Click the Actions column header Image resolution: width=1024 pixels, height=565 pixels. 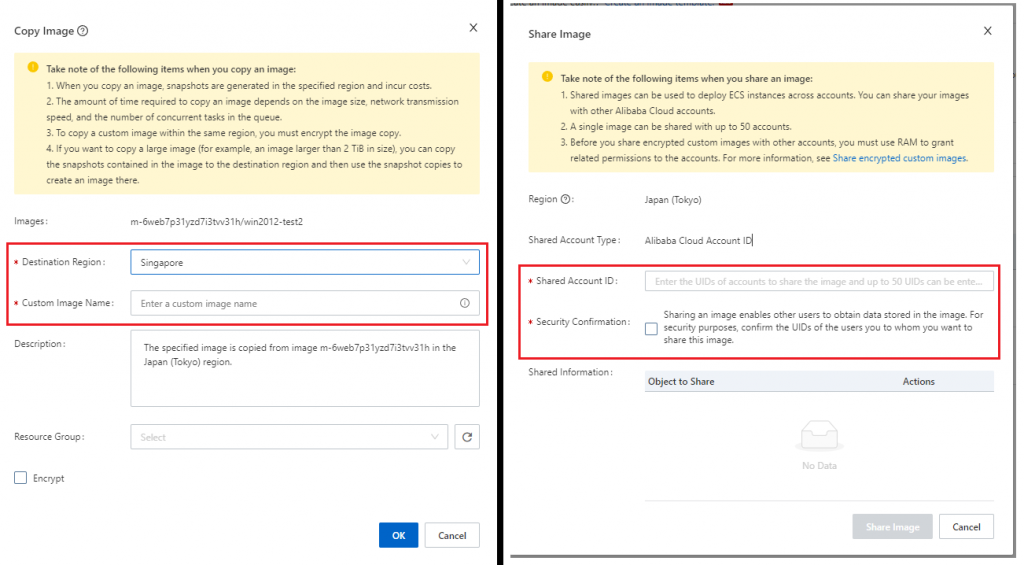click(x=918, y=381)
